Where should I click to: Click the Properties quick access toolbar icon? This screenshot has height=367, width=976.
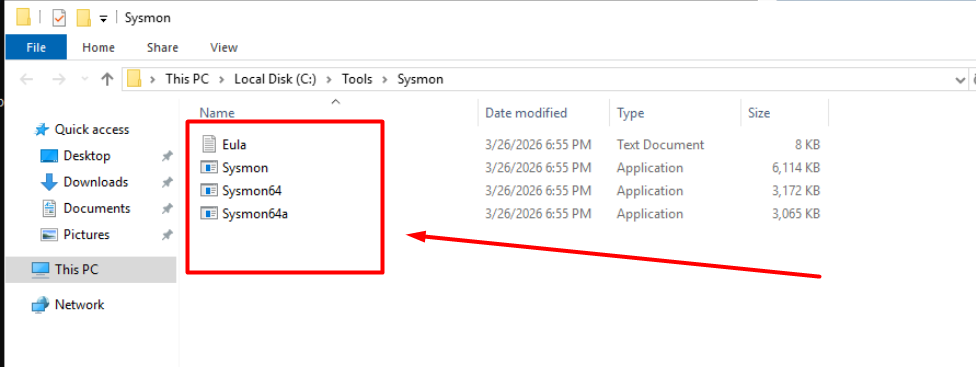[59, 18]
